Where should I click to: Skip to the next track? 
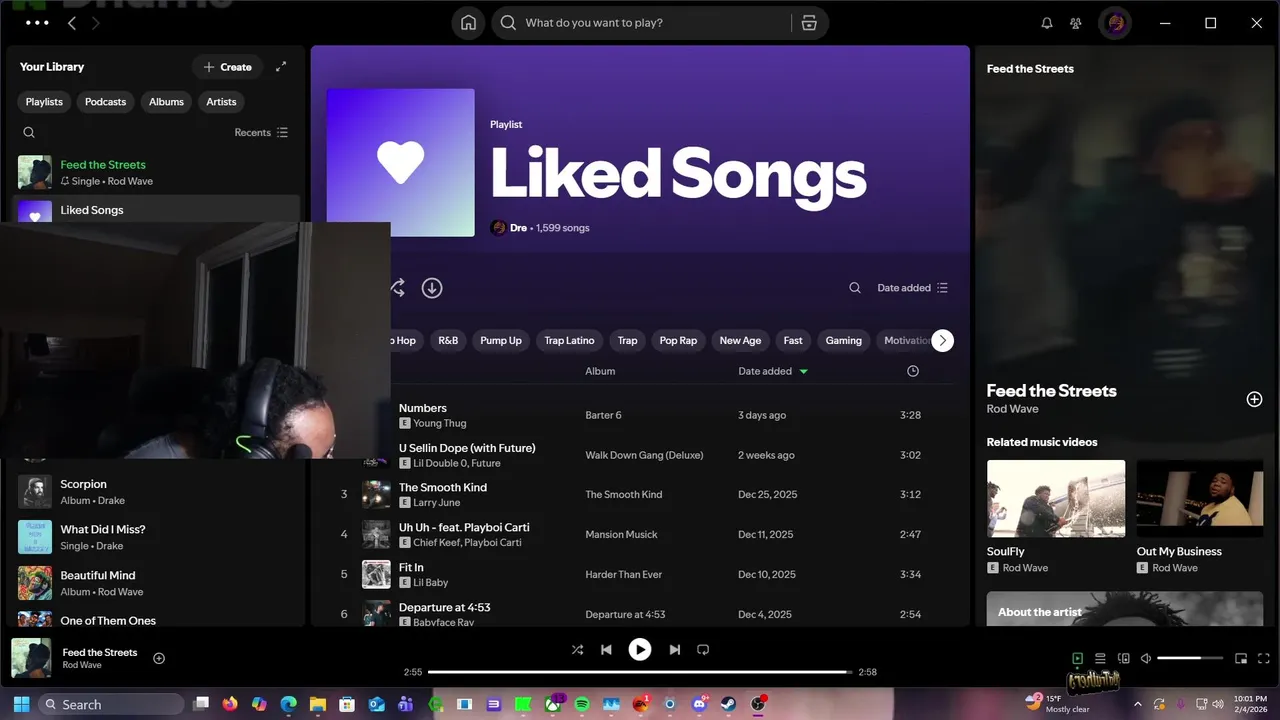point(675,650)
